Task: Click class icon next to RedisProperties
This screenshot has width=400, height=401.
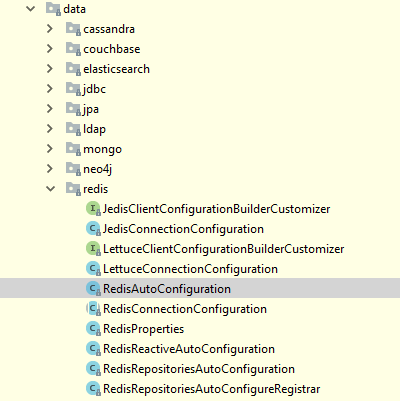Action: tap(93, 329)
